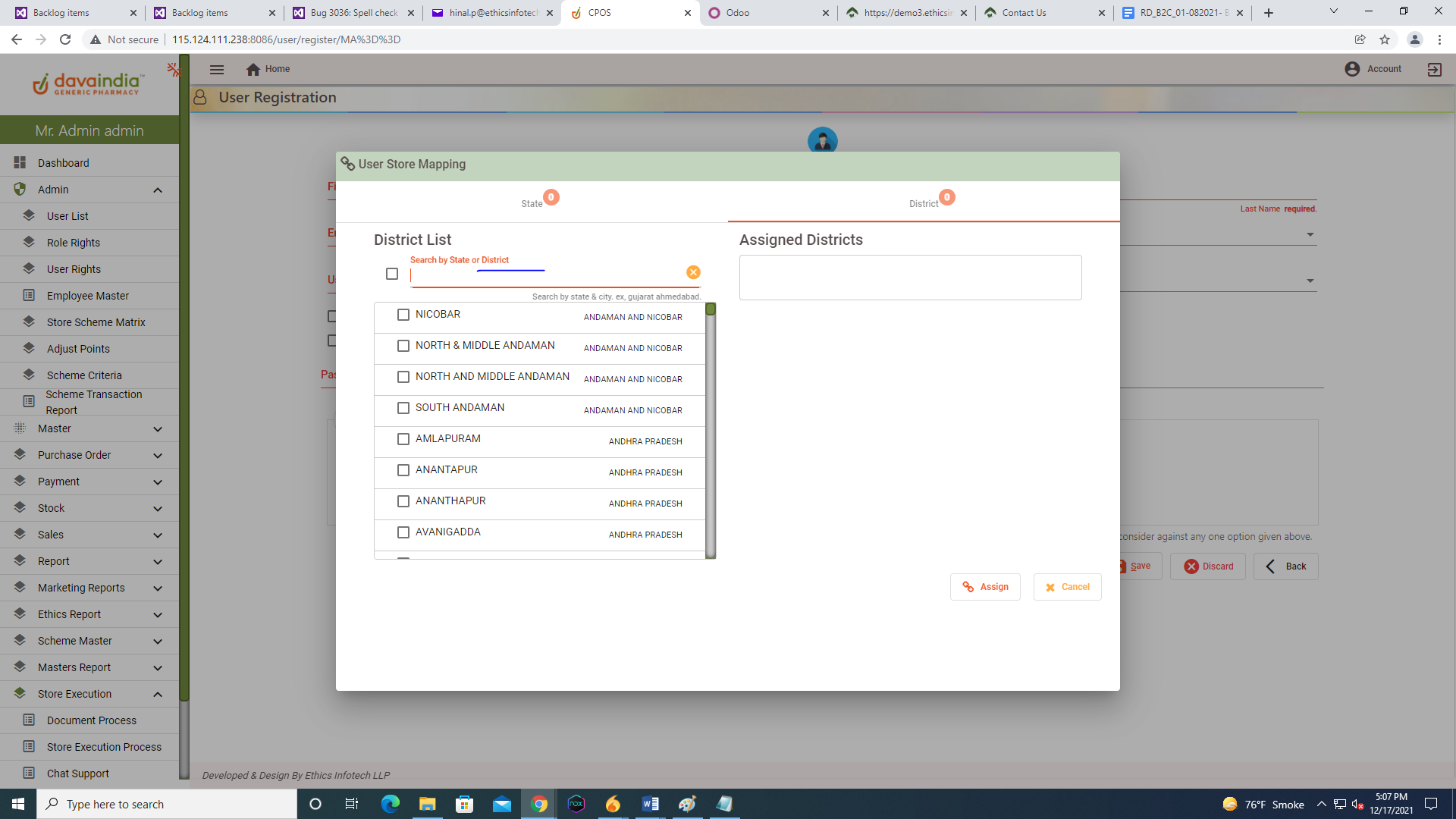1456x819 pixels.
Task: Click the logout icon at top right
Action: tap(1434, 69)
